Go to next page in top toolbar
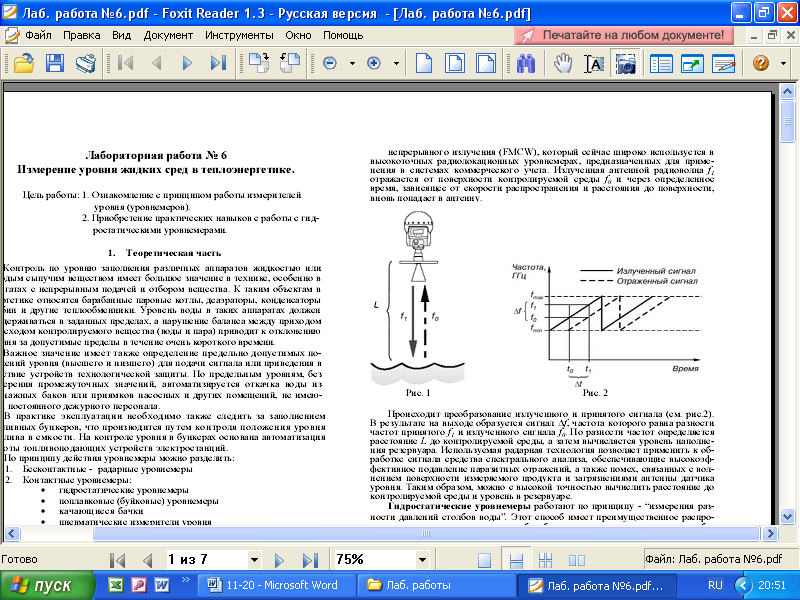Viewport: 800px width, 600px height. pyautogui.click(x=187, y=64)
